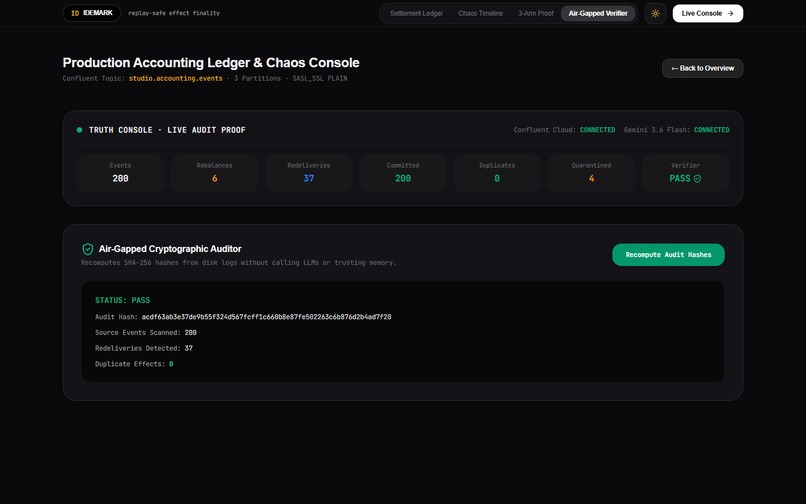Viewport: 806px width, 504px height.
Task: Click the replay-safe effect finality tagline
Action: [174, 13]
